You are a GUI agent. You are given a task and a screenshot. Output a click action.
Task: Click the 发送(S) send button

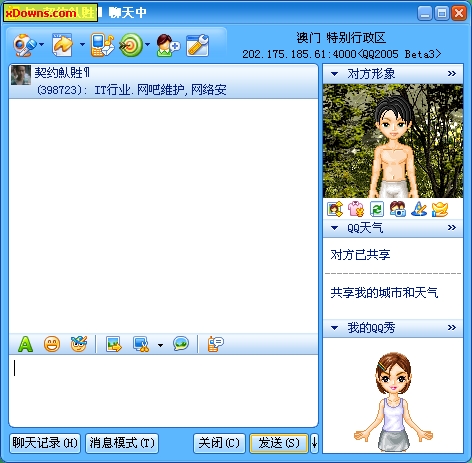(x=279, y=443)
